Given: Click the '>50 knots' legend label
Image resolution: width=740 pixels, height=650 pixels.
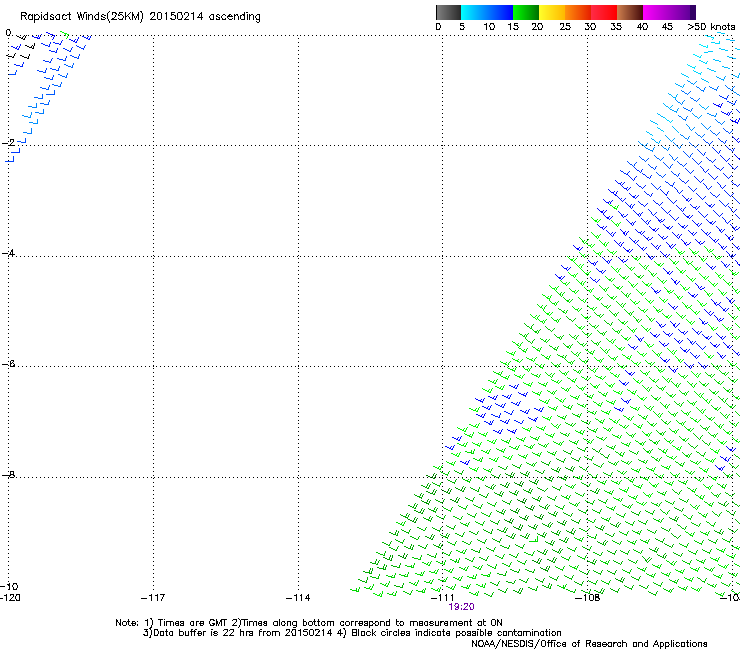Looking at the screenshot, I should (711, 27).
